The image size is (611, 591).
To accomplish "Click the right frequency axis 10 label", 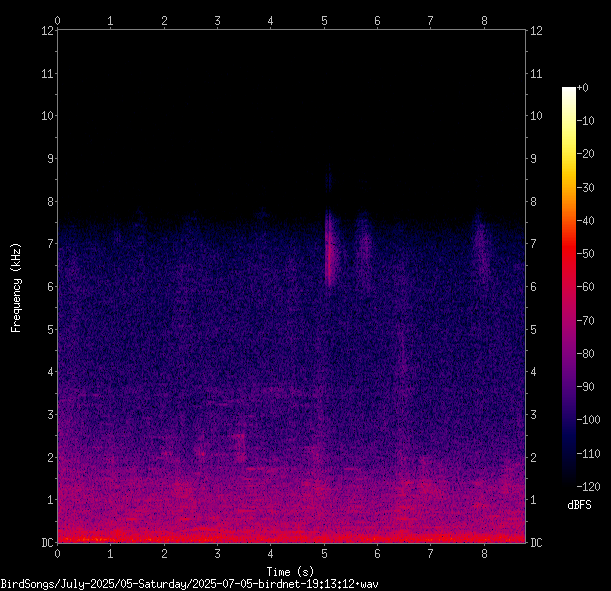I will pos(536,116).
